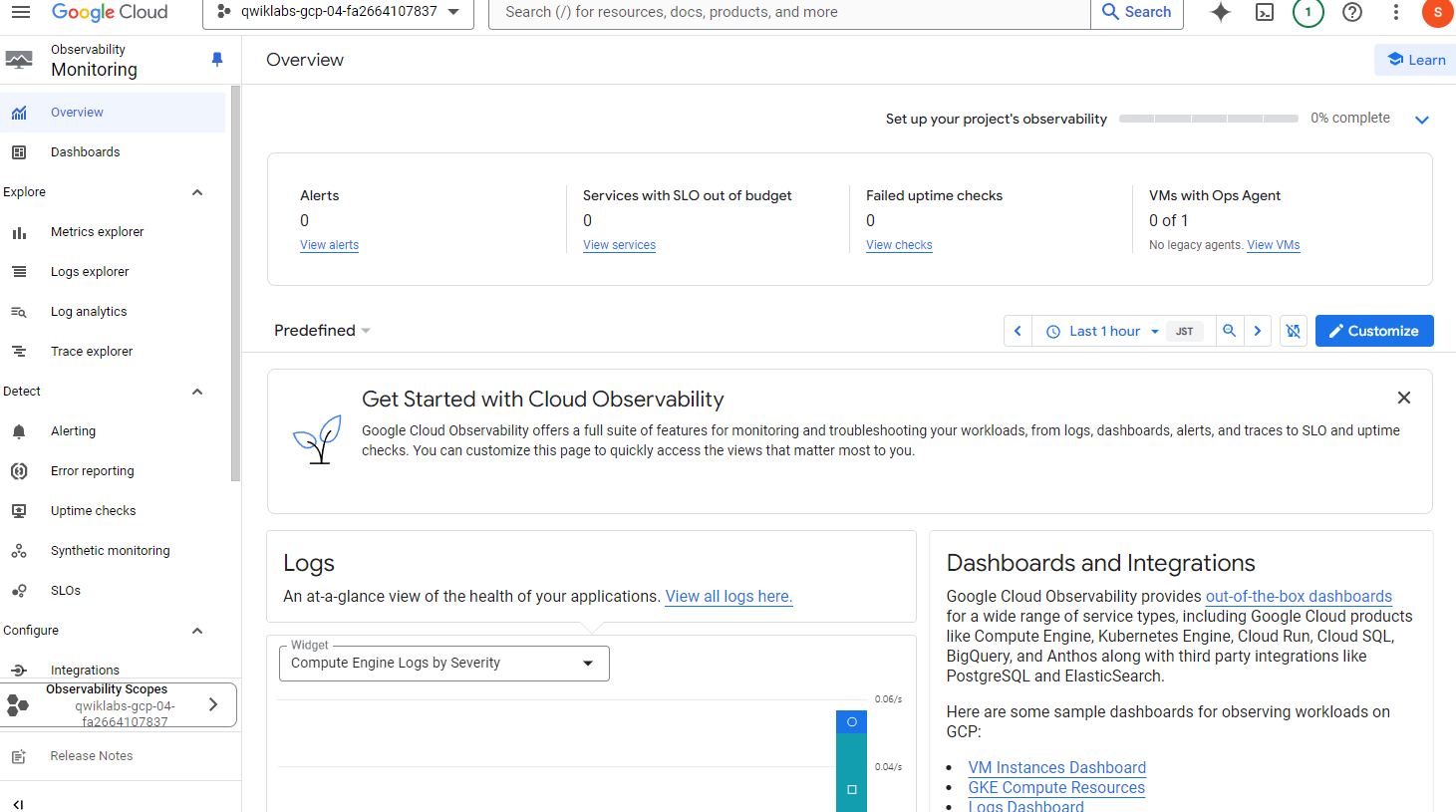Open the Last 1 hour time dropdown

click(x=1103, y=332)
